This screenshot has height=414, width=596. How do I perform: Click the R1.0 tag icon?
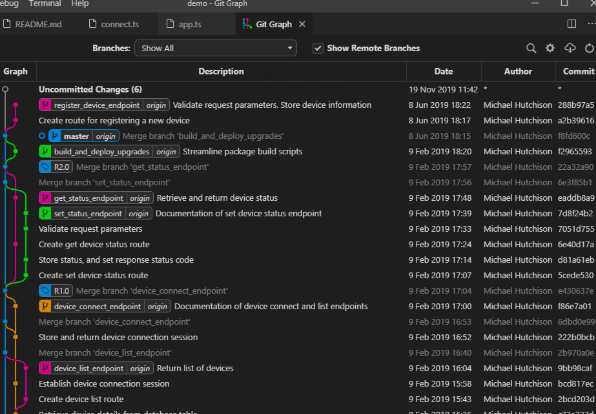coord(45,291)
